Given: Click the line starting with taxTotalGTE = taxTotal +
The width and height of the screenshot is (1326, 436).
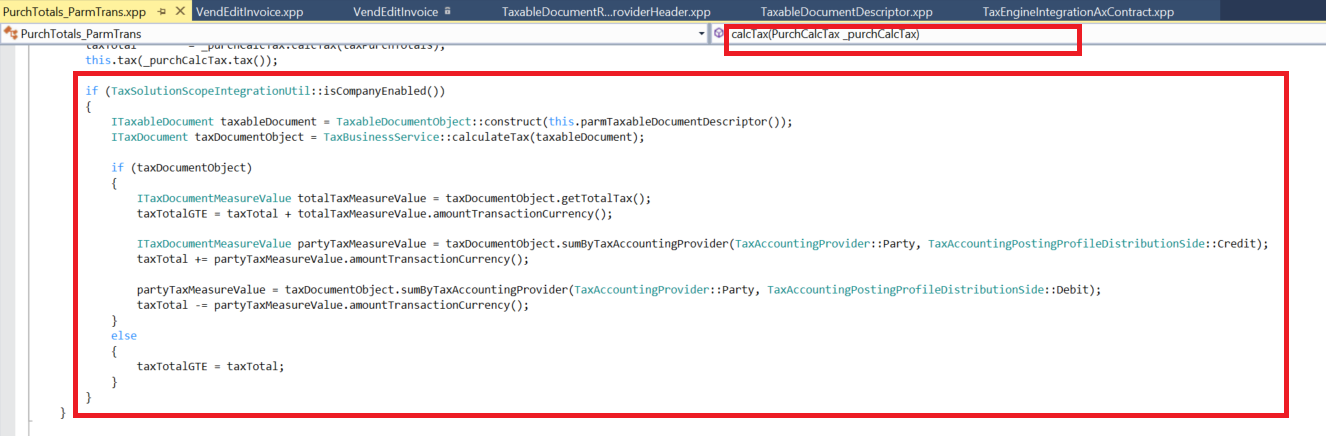Looking at the screenshot, I should click(x=374, y=213).
